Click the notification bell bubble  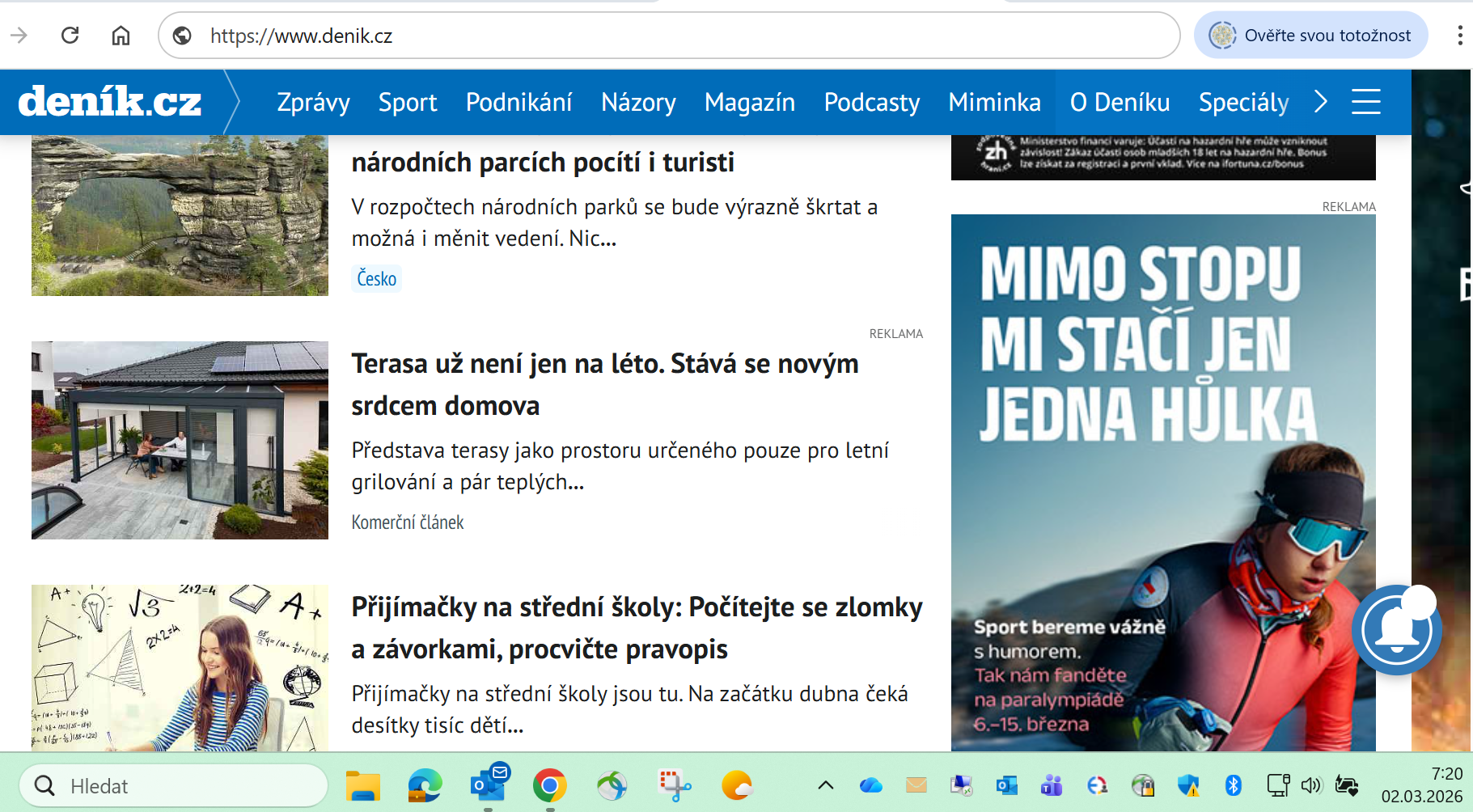point(1396,630)
